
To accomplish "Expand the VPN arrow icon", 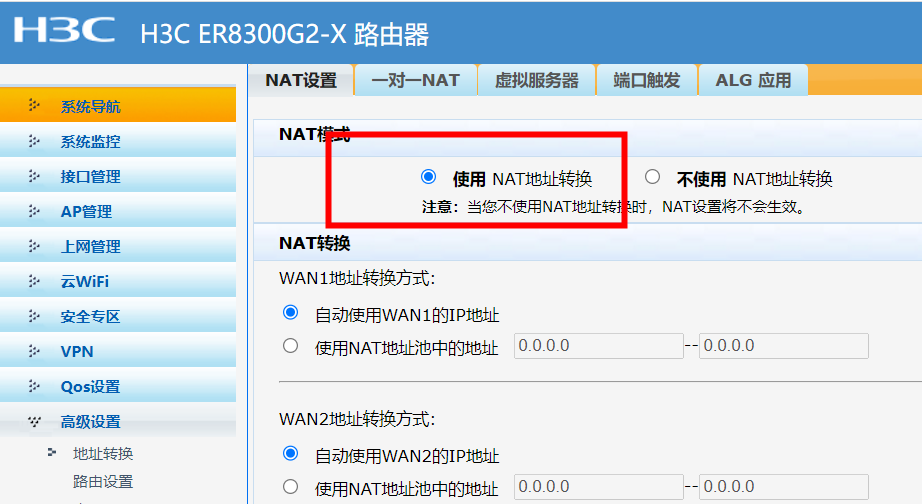I will (x=34, y=351).
